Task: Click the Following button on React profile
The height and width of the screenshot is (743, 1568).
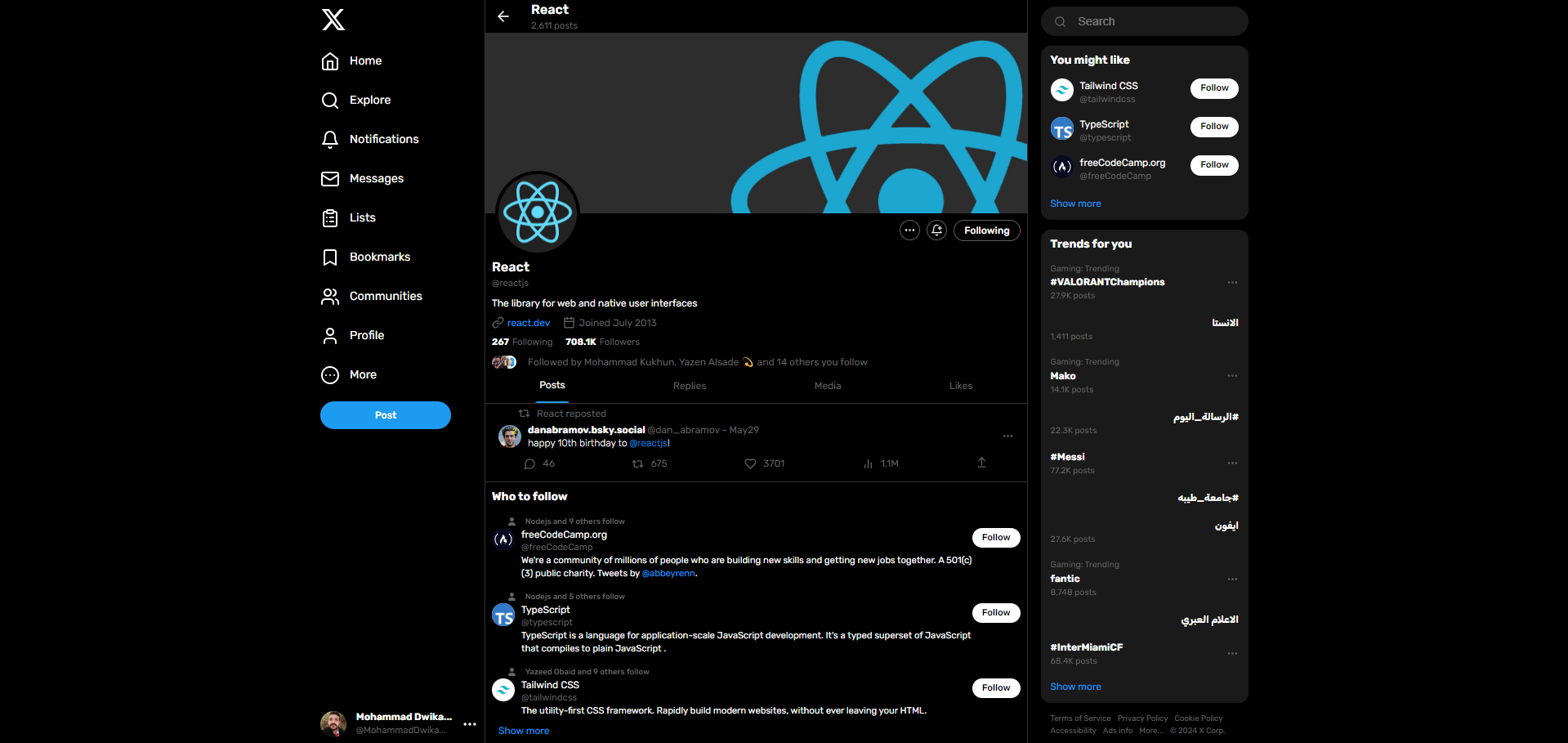Action: pos(987,231)
